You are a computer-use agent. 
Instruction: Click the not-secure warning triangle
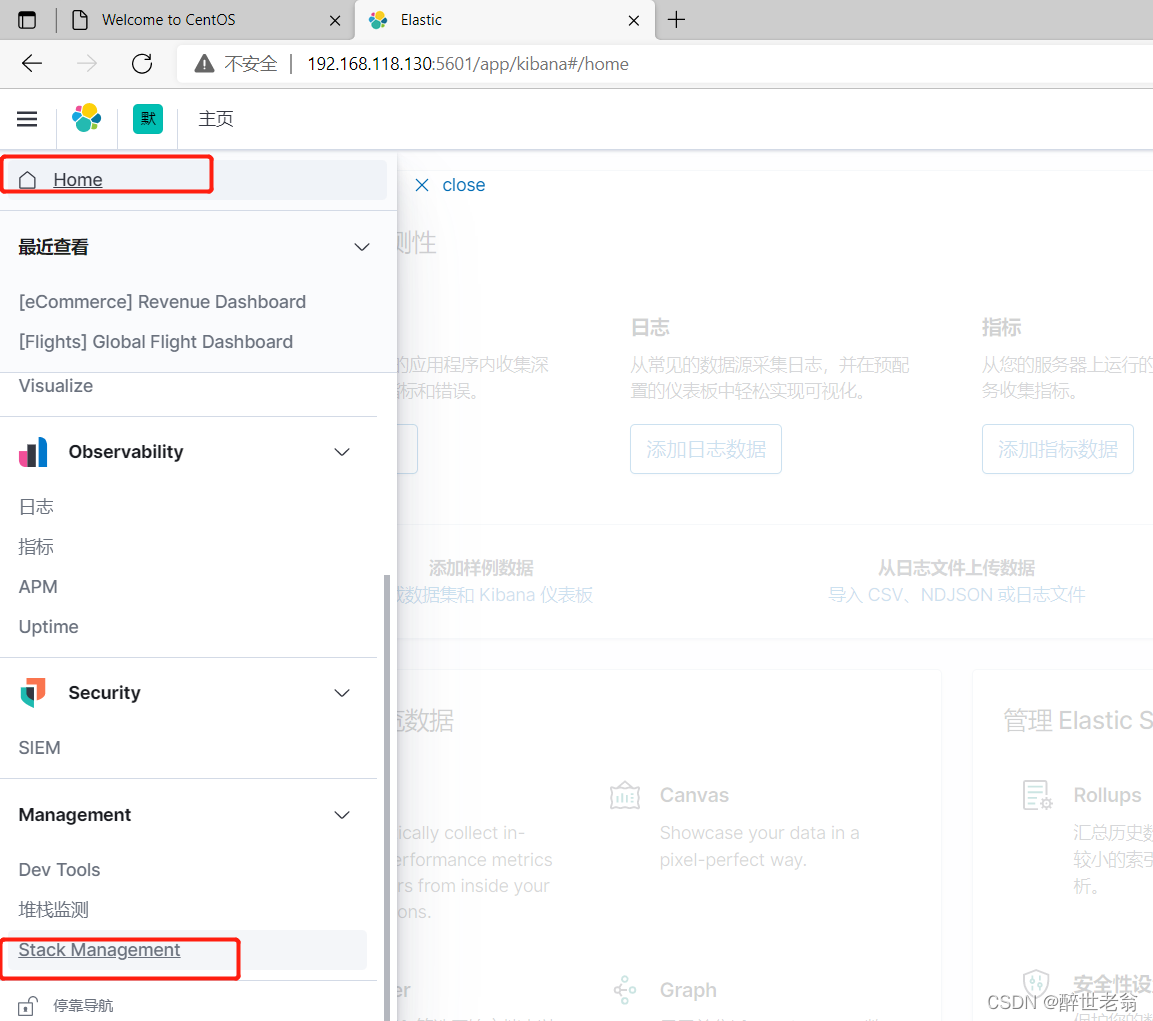[x=204, y=63]
